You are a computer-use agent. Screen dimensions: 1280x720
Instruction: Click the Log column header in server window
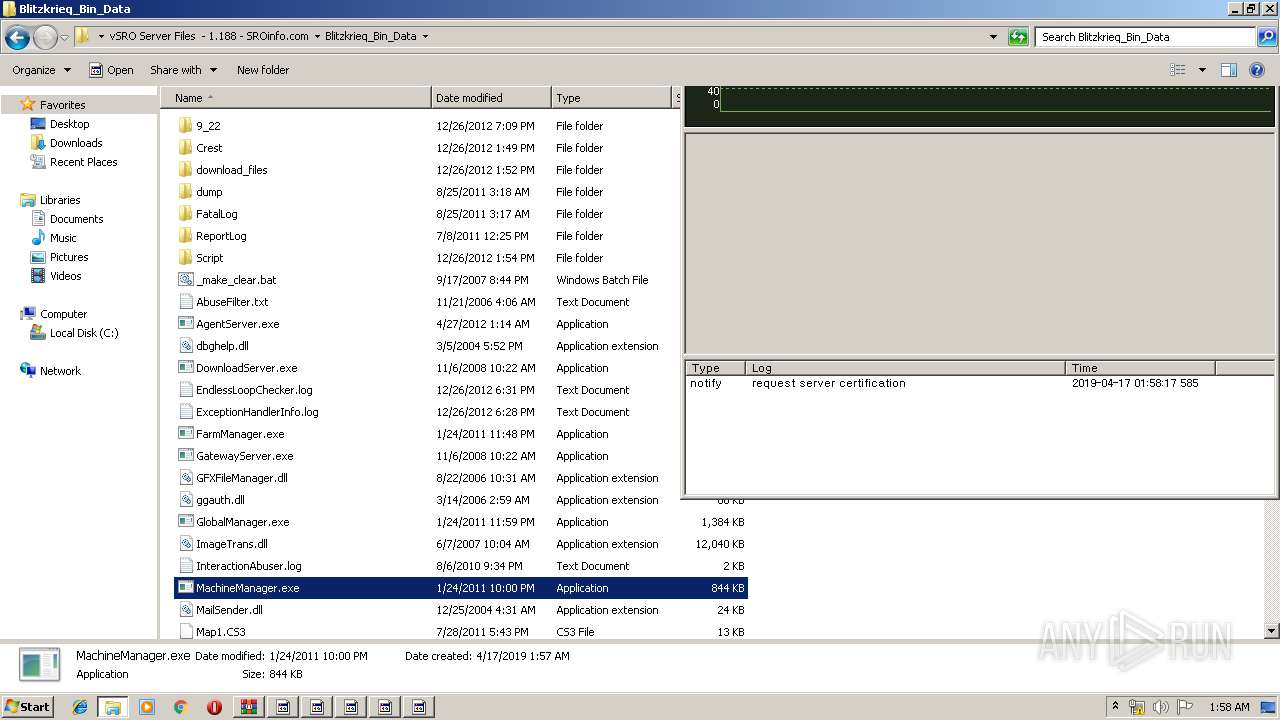[906, 368]
